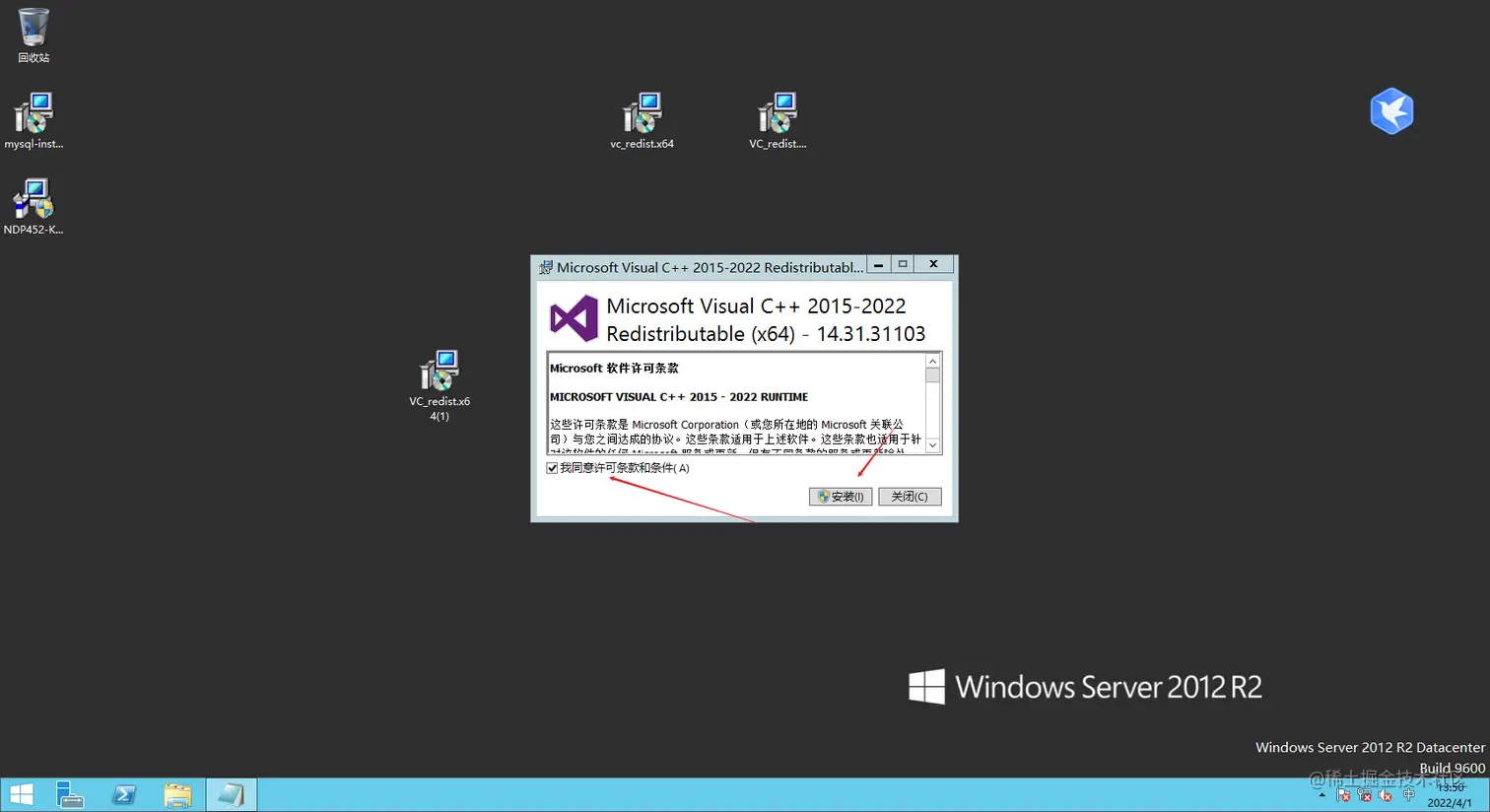Select the blue bird app desktop icon

(1391, 110)
